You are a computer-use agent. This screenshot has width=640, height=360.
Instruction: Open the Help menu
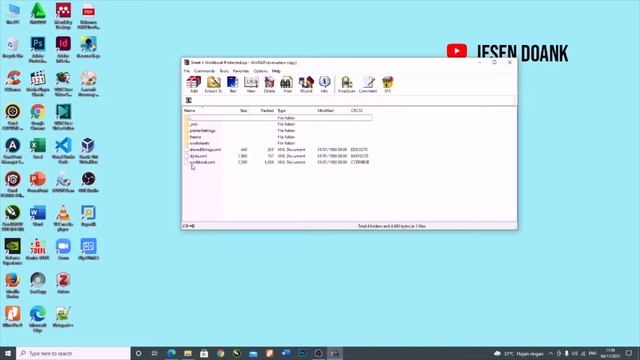coord(276,71)
